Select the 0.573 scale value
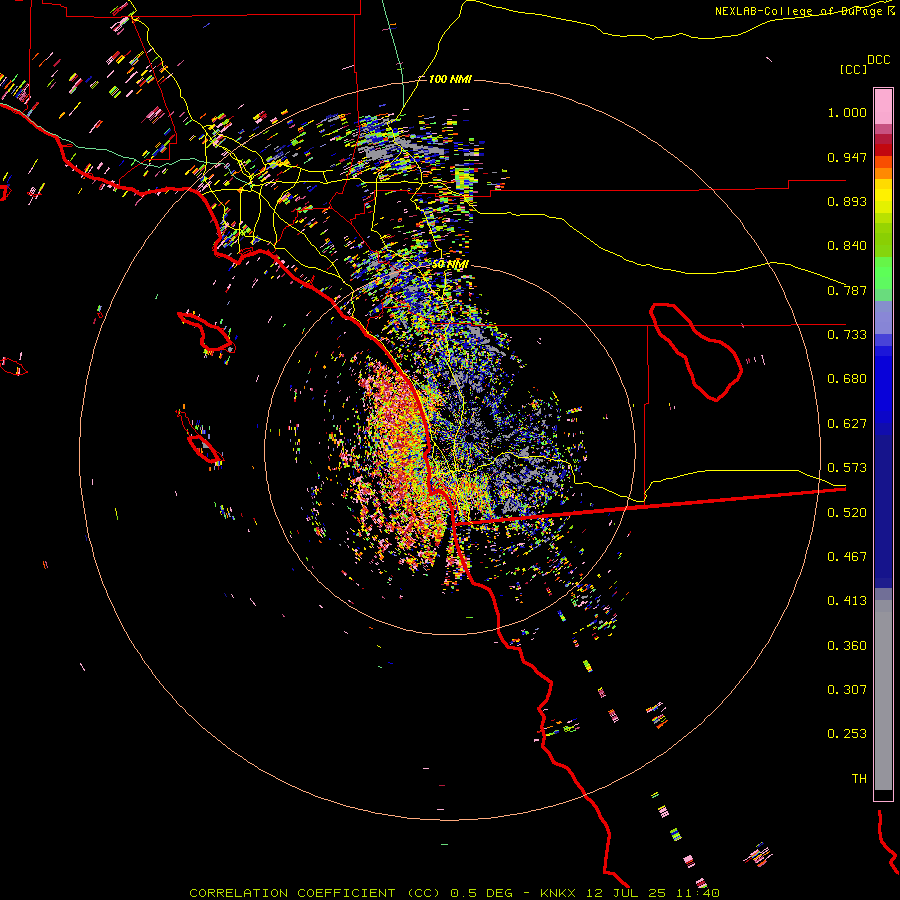Viewport: 900px width, 900px height. pyautogui.click(x=847, y=468)
